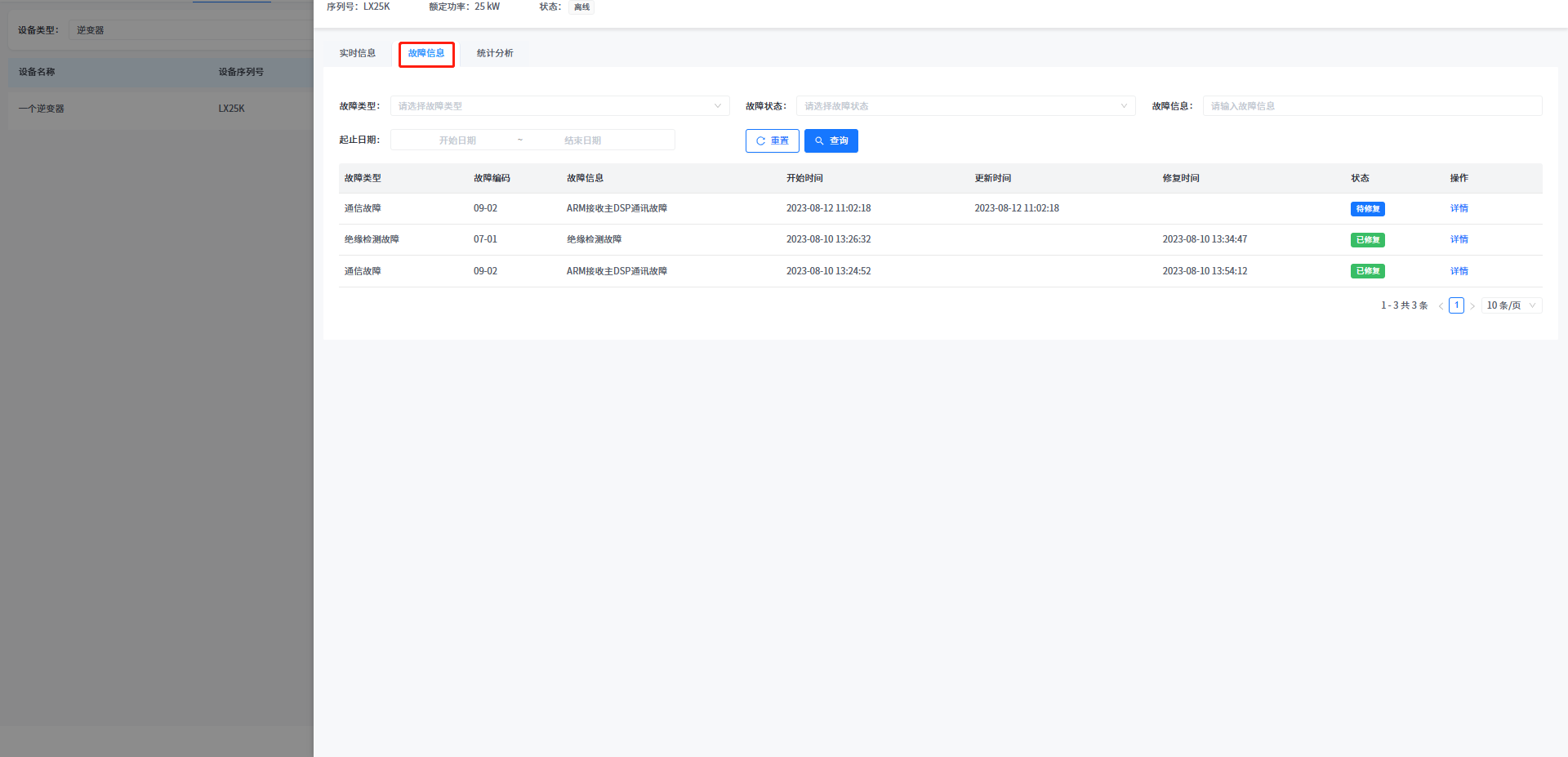The image size is (1568, 757).
Task: Open the 统计分析 tab
Action: 495,53
